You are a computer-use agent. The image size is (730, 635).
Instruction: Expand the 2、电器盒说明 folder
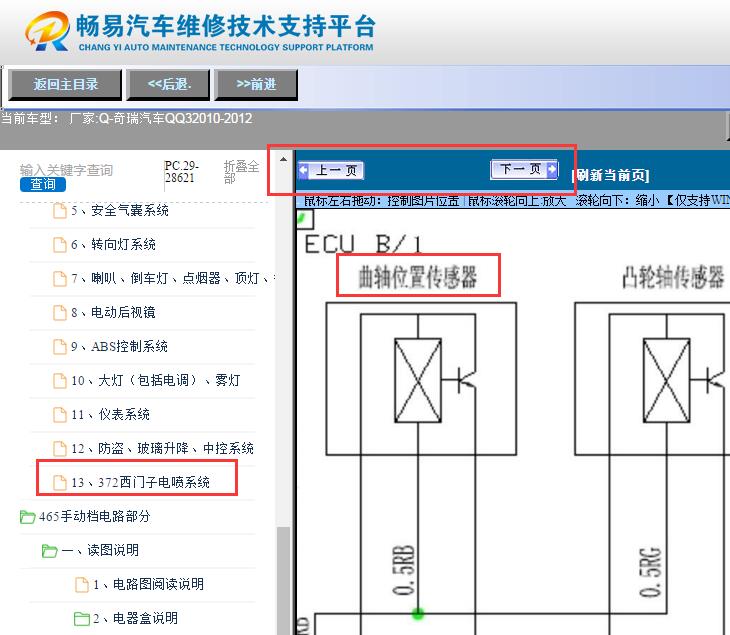pyautogui.click(x=135, y=618)
